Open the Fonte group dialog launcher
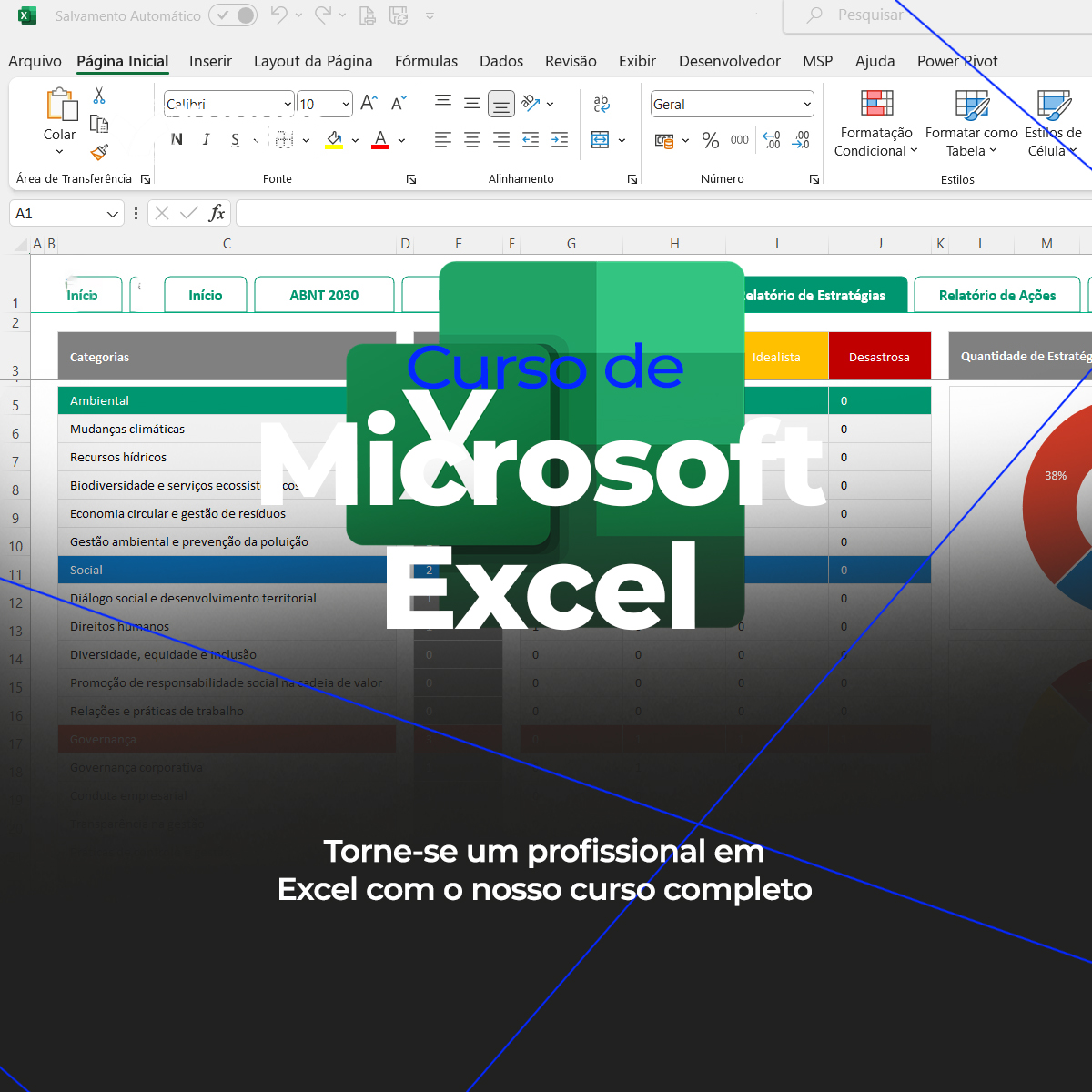The width and height of the screenshot is (1092, 1092). (x=411, y=179)
